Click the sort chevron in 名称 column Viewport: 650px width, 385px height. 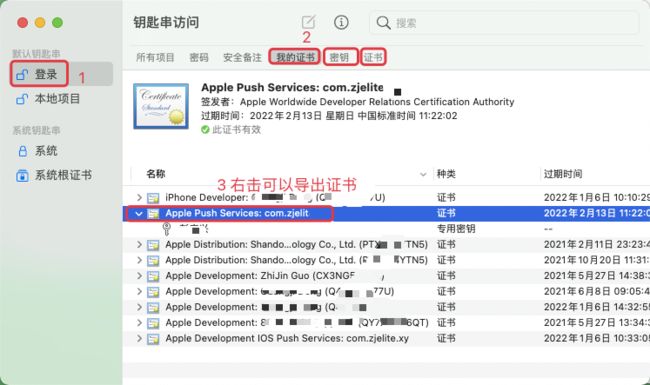coord(423,174)
